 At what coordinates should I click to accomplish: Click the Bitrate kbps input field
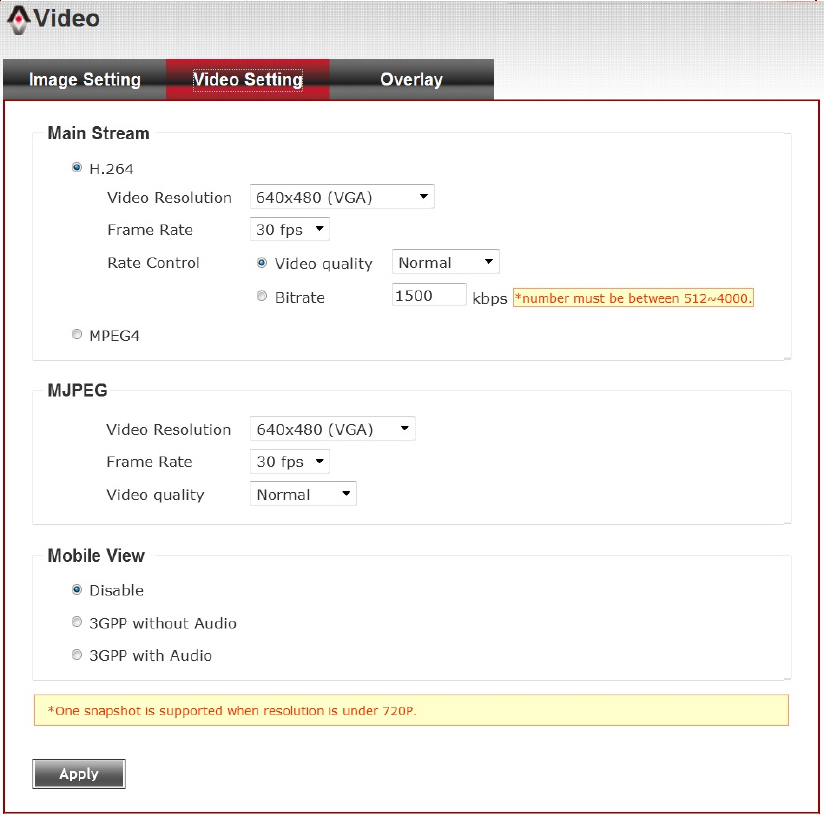(x=429, y=296)
